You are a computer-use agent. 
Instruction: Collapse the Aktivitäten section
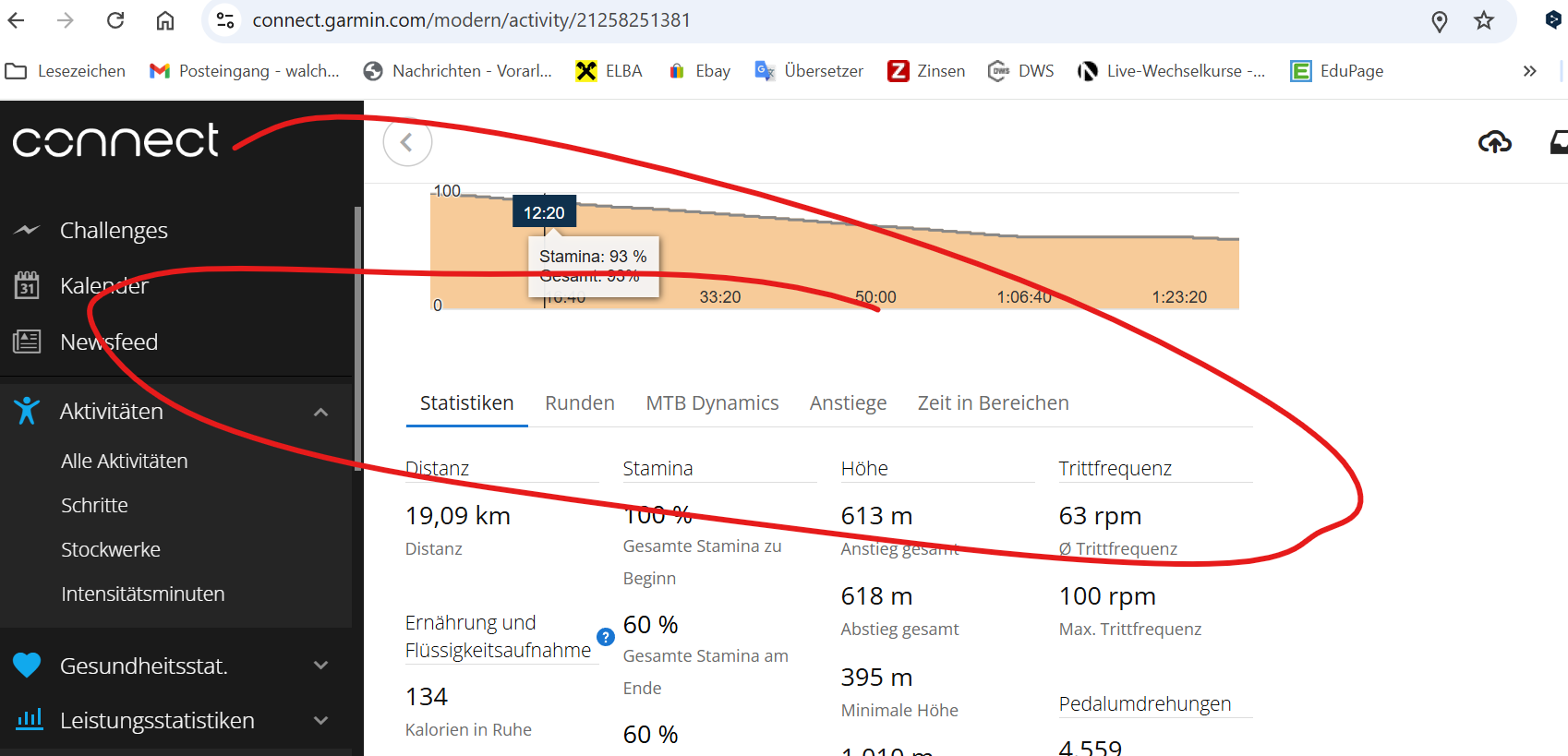click(320, 412)
